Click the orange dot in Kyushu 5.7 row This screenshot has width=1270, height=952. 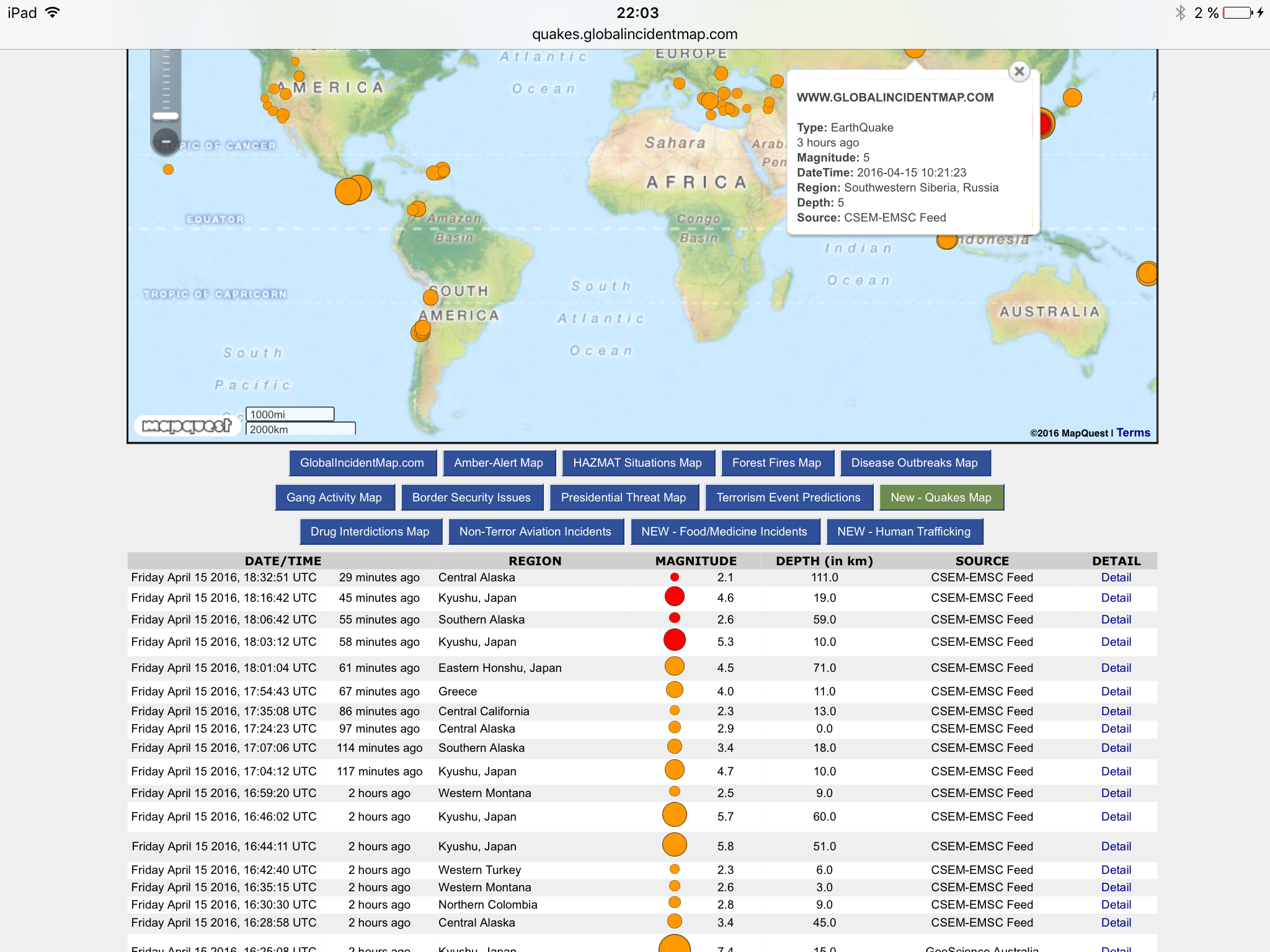(675, 814)
